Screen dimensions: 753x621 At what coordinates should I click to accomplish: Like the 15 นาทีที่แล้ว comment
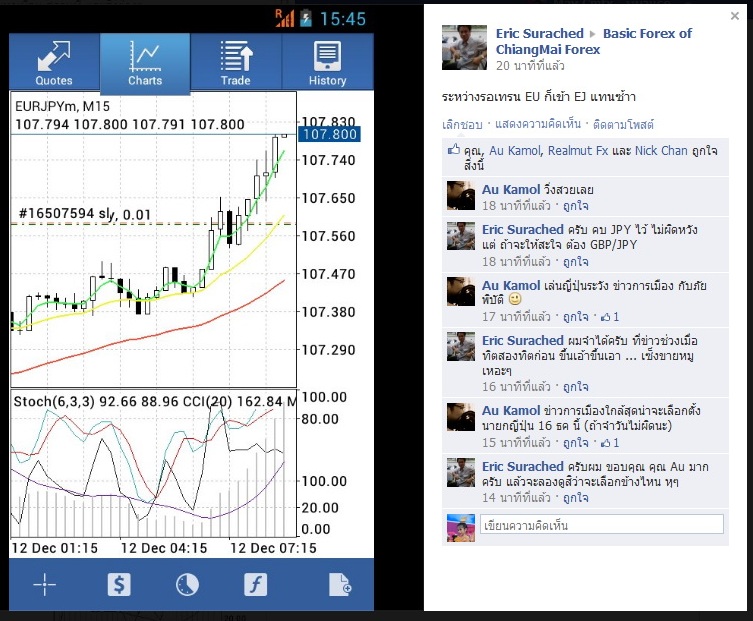tap(576, 443)
